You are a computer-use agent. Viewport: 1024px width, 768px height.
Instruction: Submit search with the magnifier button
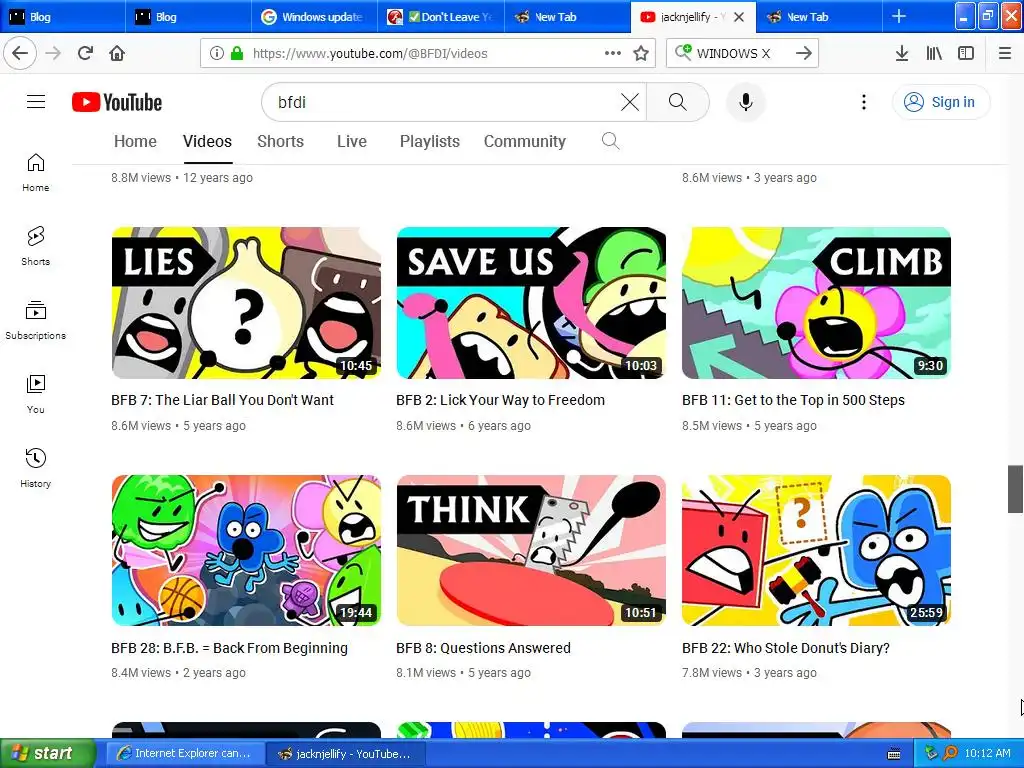click(677, 102)
